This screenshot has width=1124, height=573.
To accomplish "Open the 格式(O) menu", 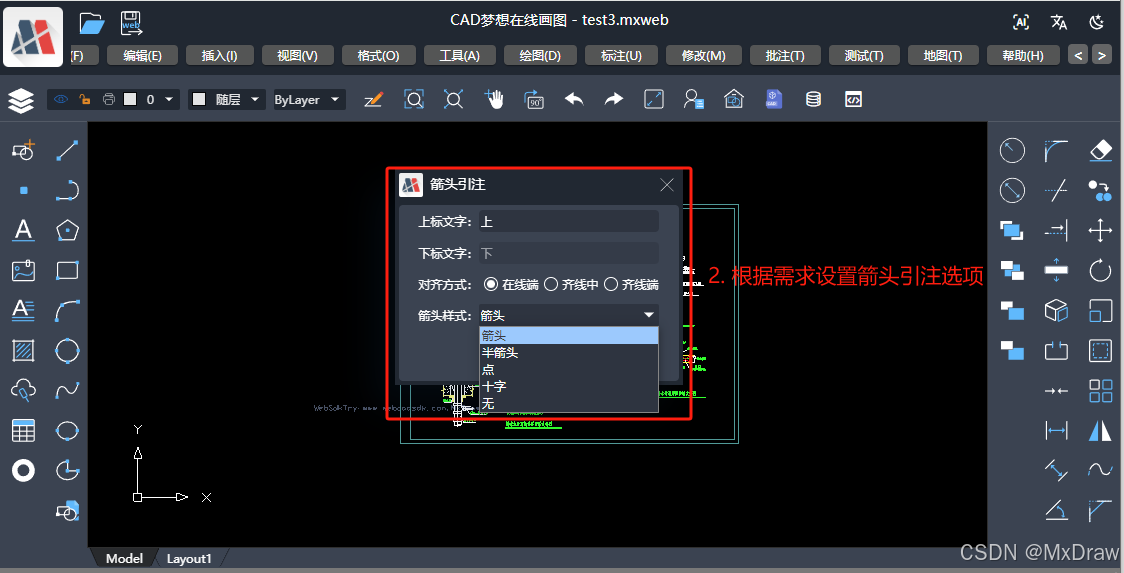I will pyautogui.click(x=378, y=55).
